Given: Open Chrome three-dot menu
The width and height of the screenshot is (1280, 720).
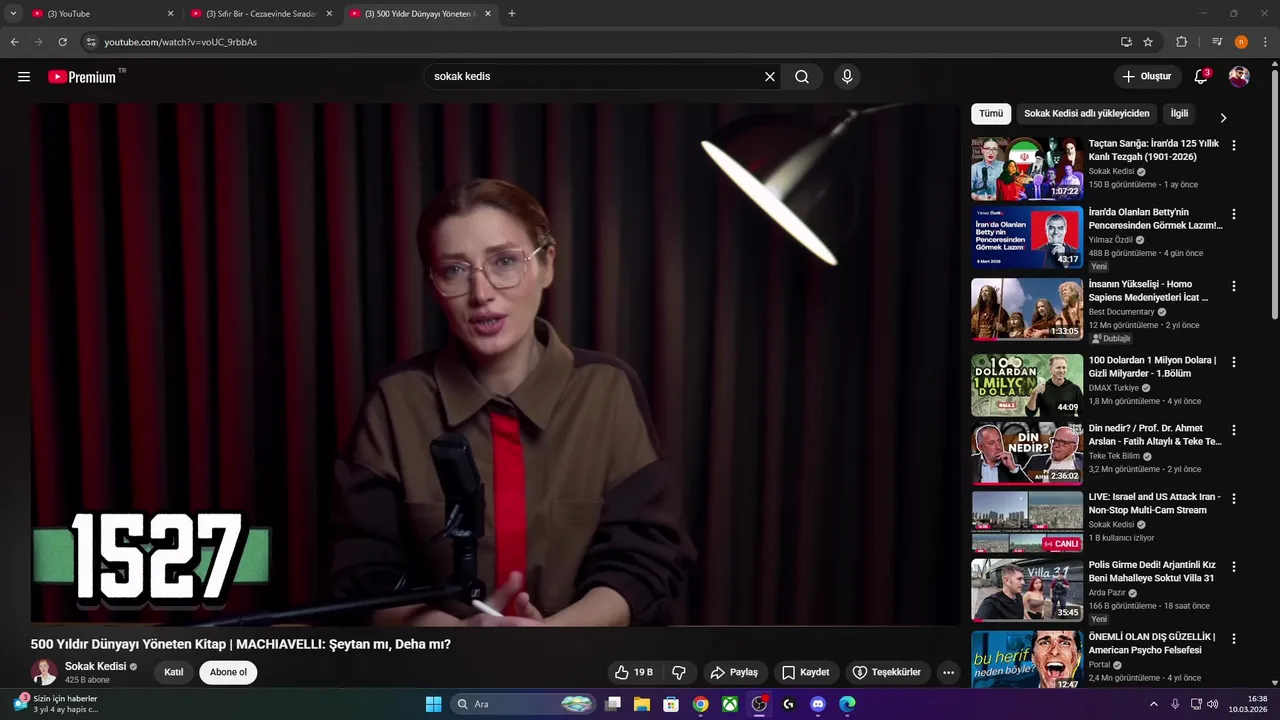Looking at the screenshot, I should point(1264,42).
